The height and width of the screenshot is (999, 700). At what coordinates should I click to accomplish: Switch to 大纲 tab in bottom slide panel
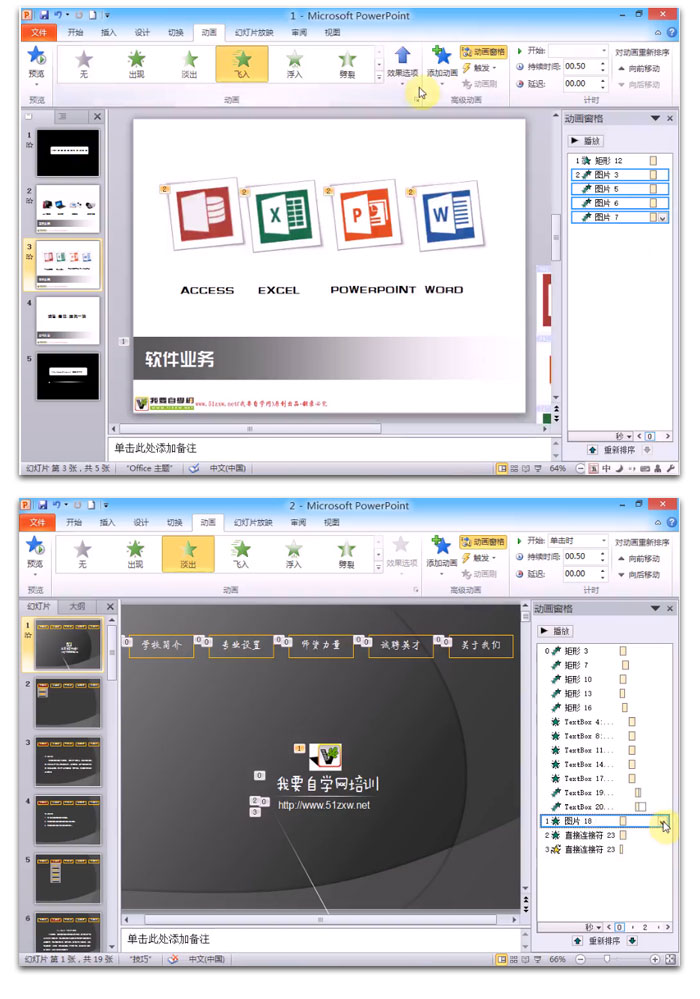(77, 607)
